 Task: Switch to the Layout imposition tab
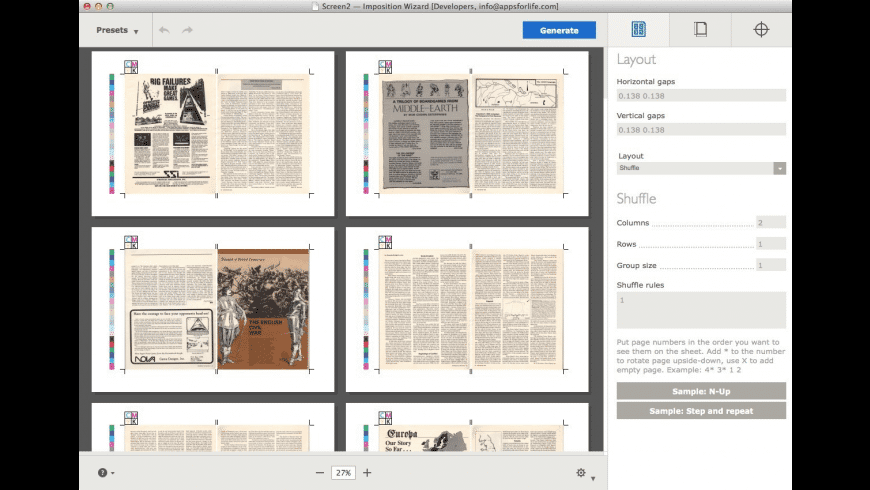[639, 29]
